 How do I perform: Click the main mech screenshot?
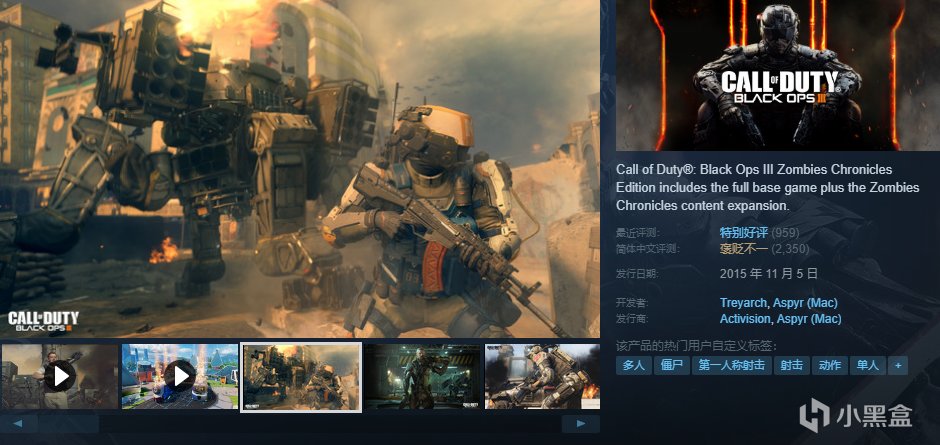click(300, 169)
